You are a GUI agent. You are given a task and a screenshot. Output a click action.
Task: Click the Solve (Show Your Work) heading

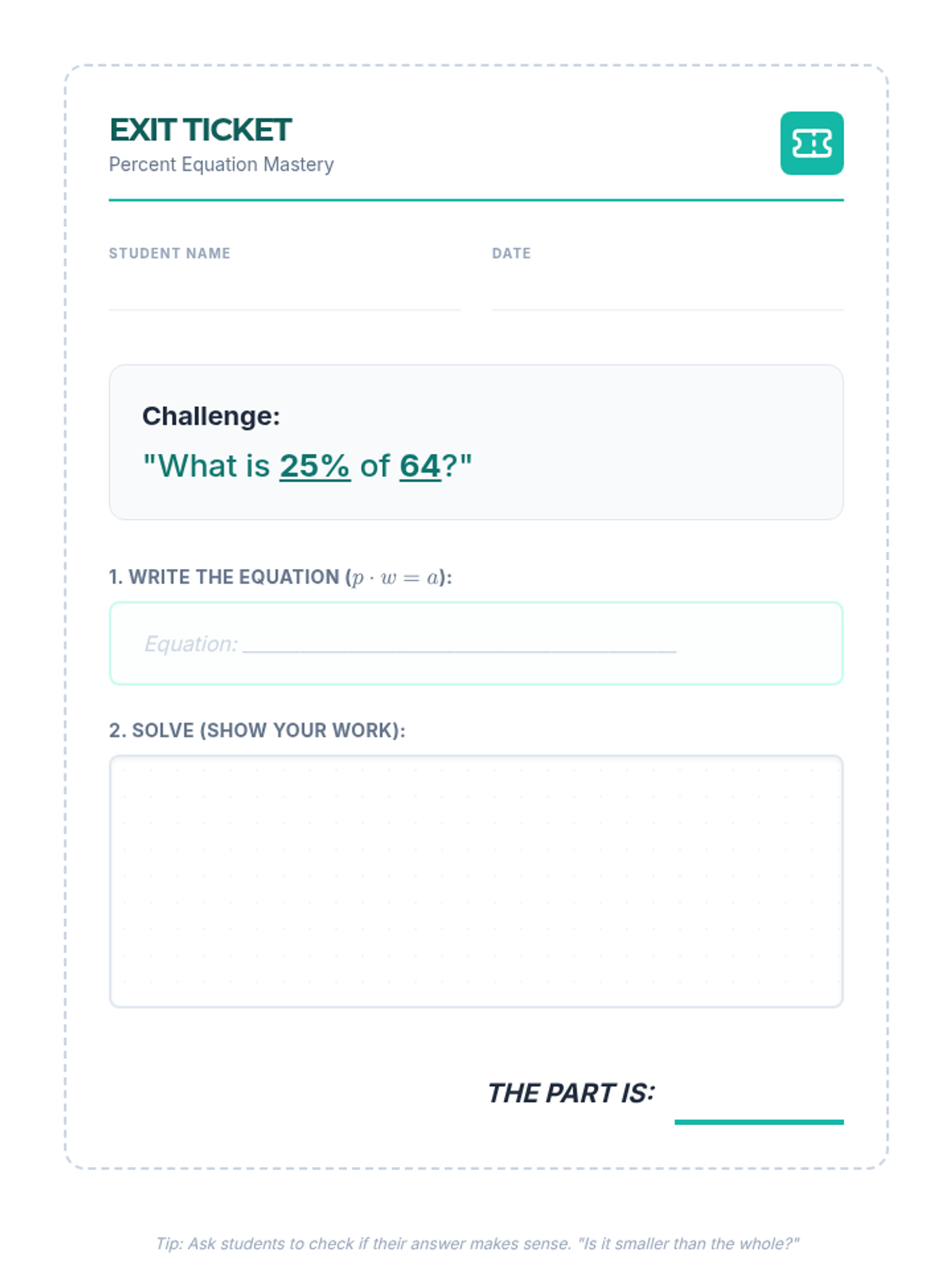click(257, 730)
